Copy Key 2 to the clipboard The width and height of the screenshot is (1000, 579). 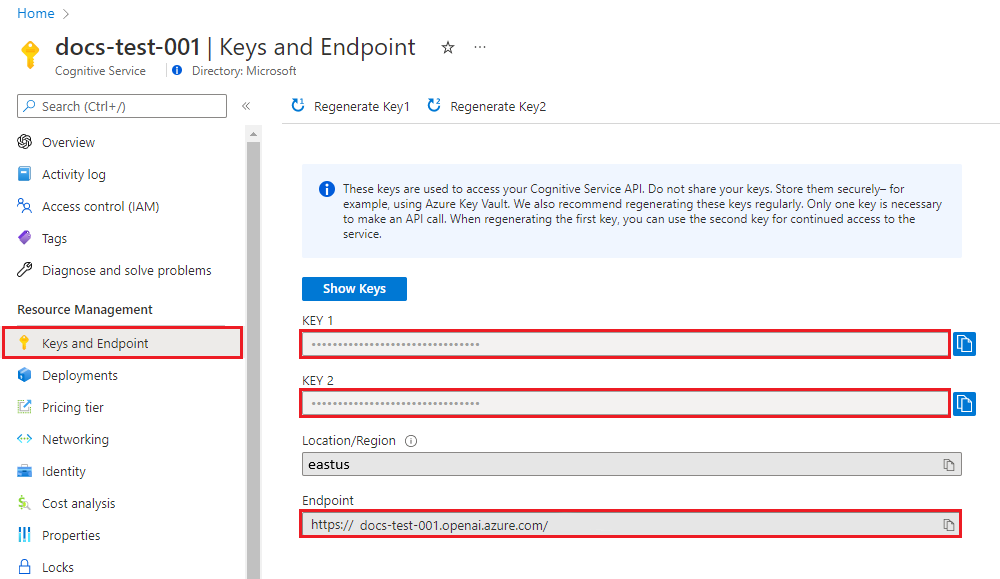(963, 403)
